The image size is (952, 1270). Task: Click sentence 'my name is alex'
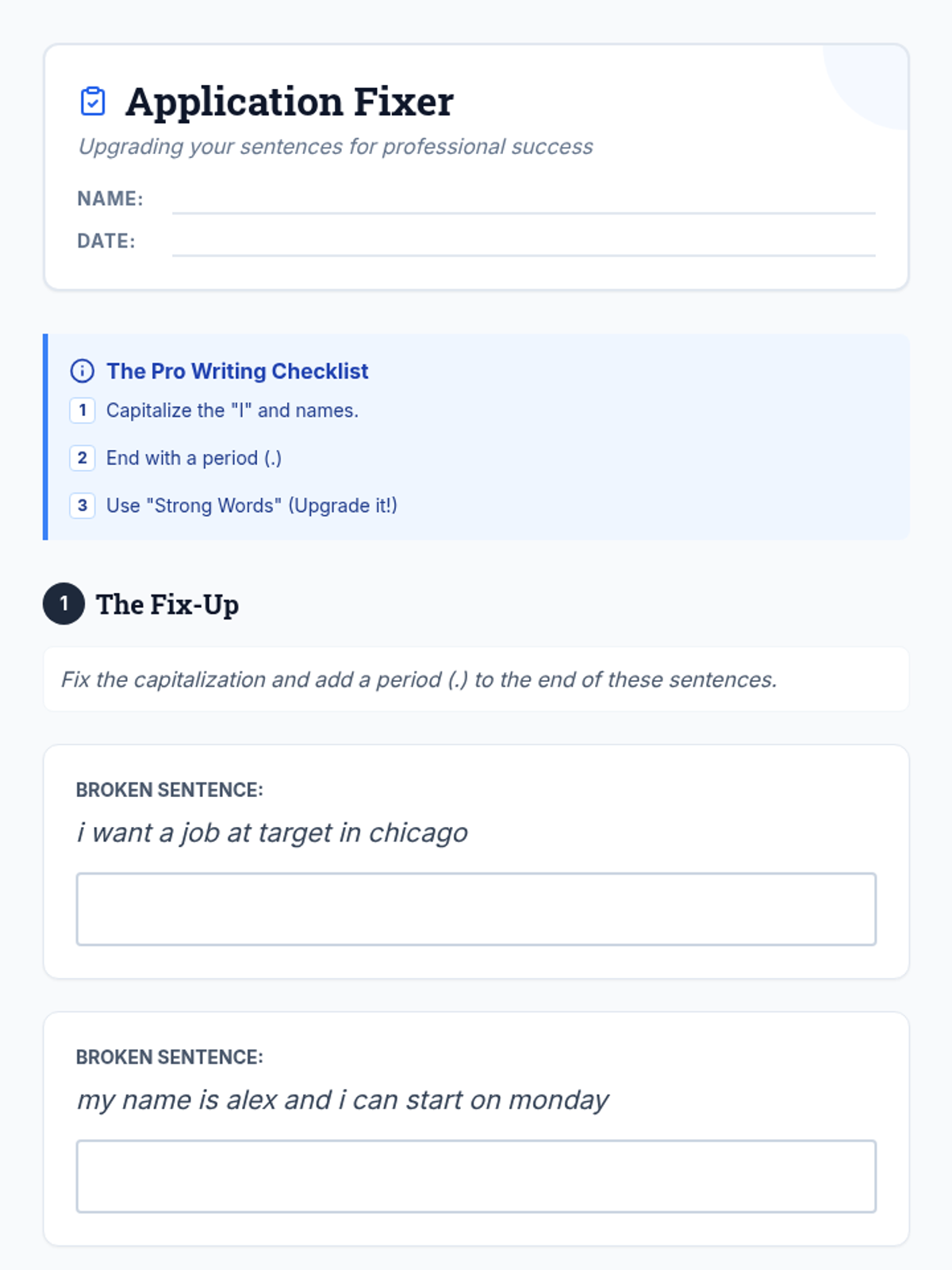tap(343, 1100)
